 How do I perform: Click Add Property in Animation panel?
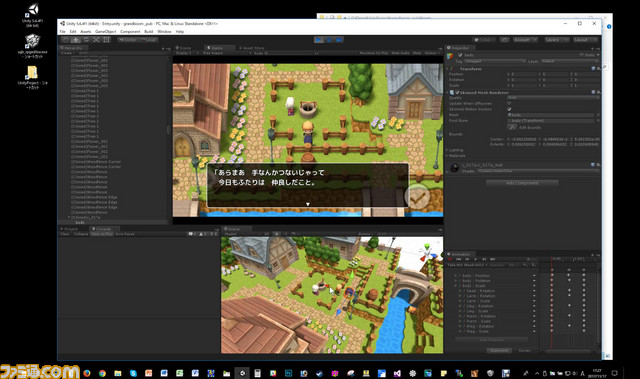(491, 340)
